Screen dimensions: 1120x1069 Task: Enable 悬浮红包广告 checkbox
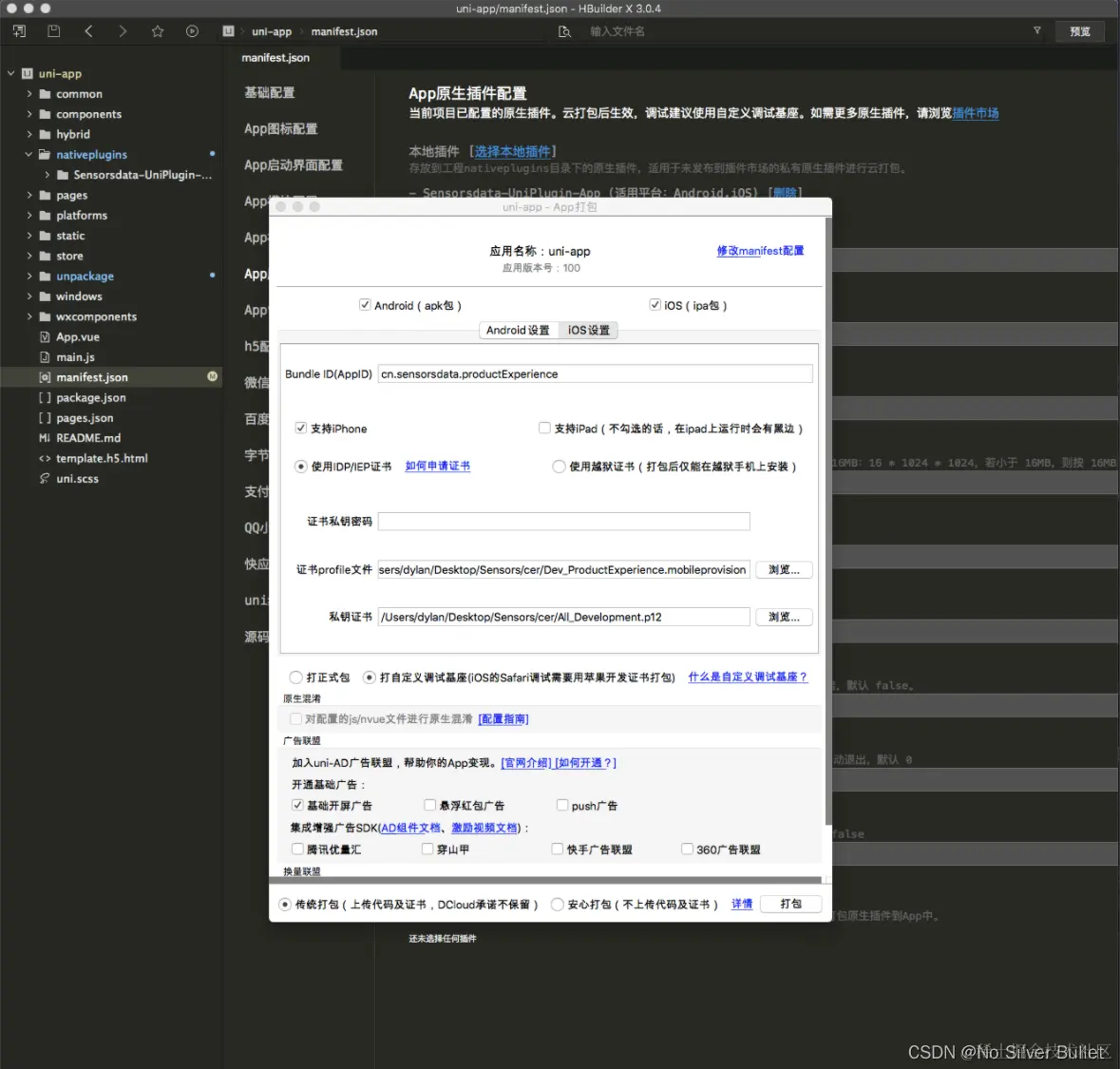[430, 806]
